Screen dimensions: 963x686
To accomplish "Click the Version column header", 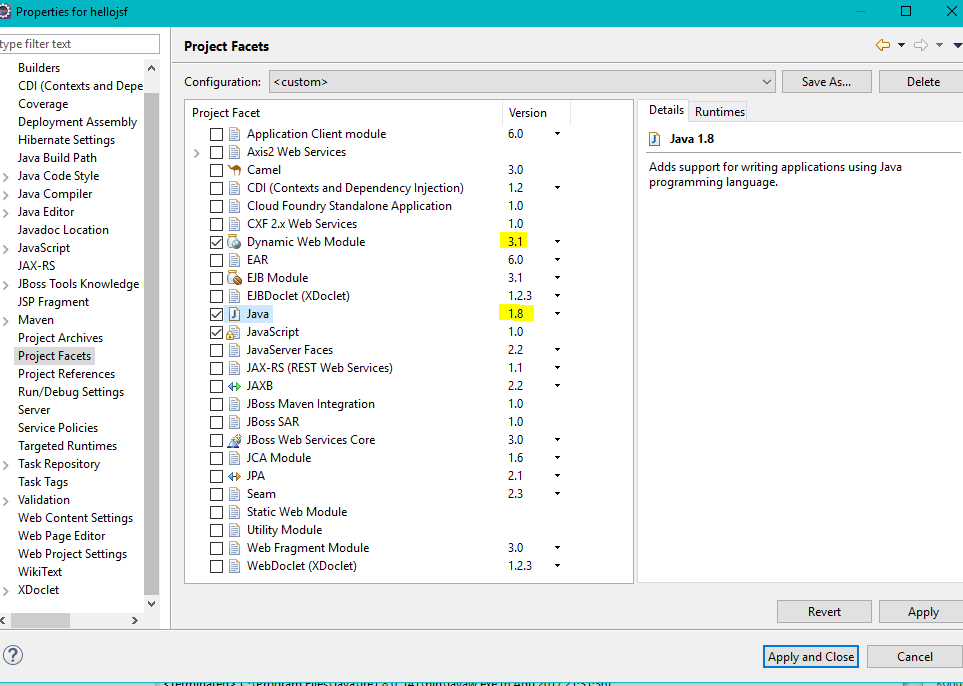I will pos(536,113).
